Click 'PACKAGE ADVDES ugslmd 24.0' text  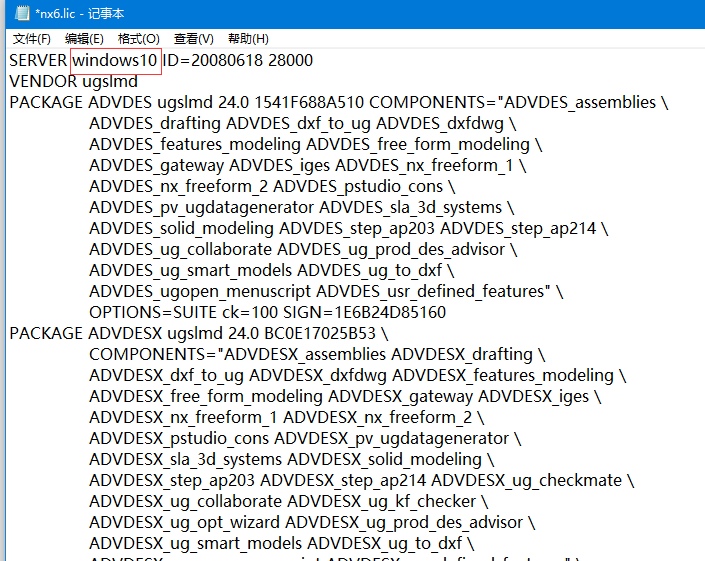pos(129,102)
